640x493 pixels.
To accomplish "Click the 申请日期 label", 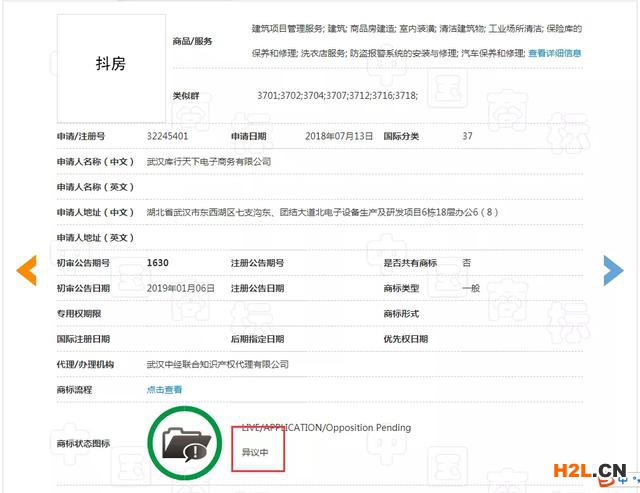I will tap(249, 136).
